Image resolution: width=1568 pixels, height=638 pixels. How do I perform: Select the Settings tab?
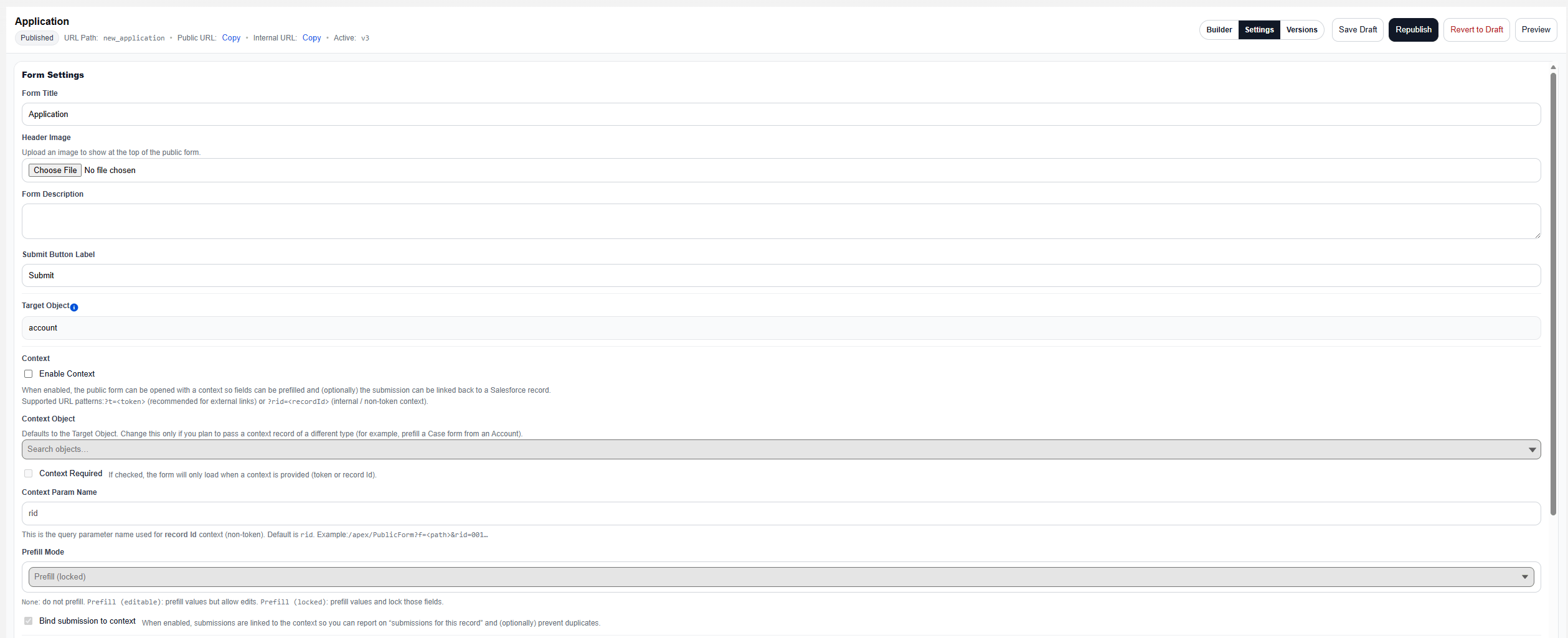[1259, 29]
